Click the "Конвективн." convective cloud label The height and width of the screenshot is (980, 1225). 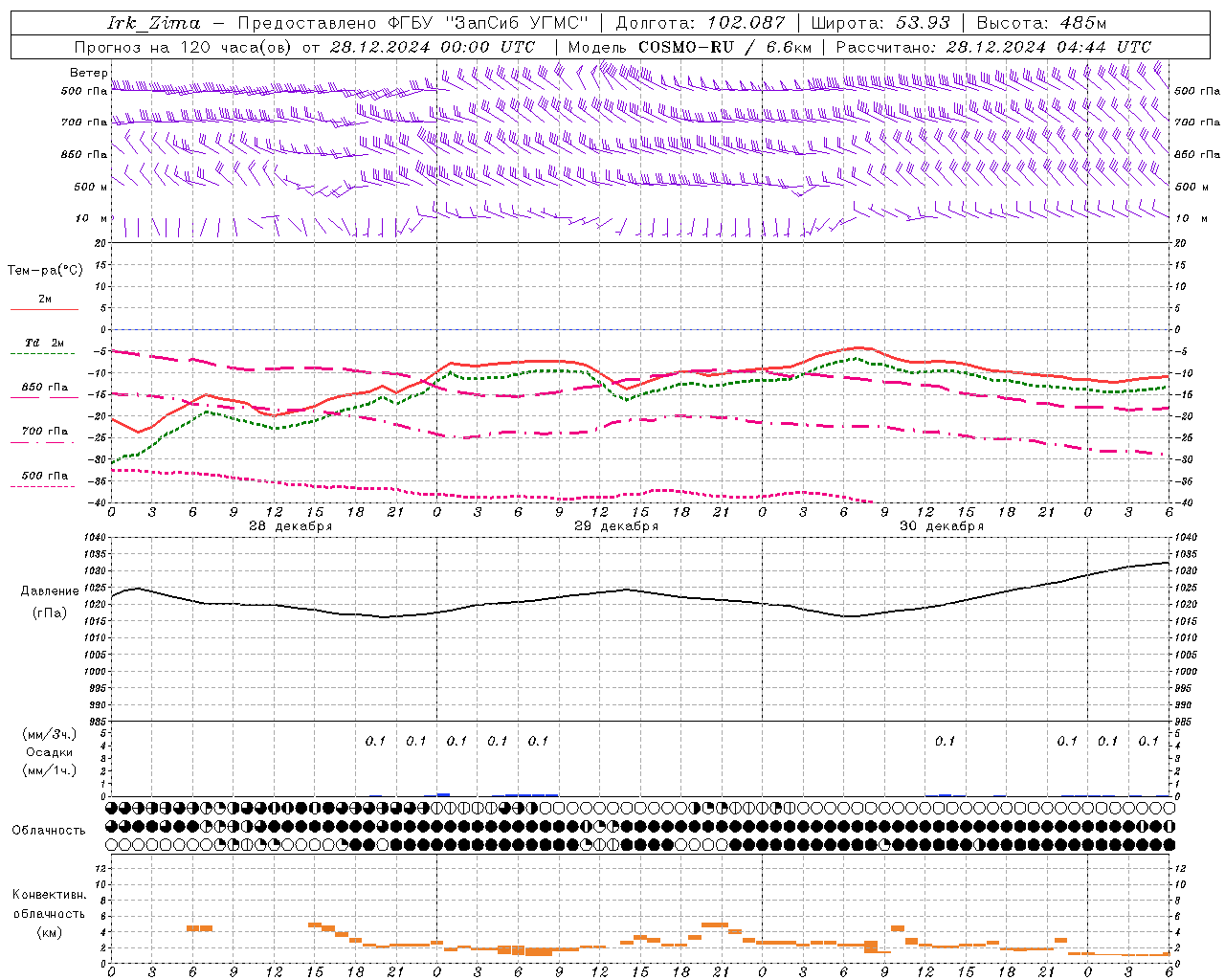pyautogui.click(x=49, y=895)
